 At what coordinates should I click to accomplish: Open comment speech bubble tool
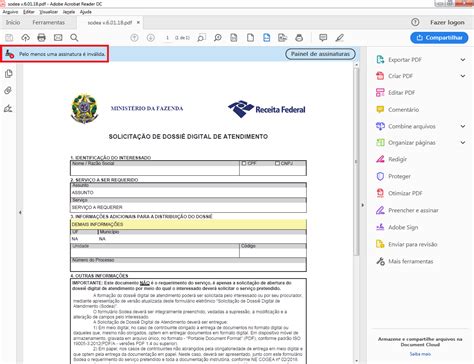point(323,38)
